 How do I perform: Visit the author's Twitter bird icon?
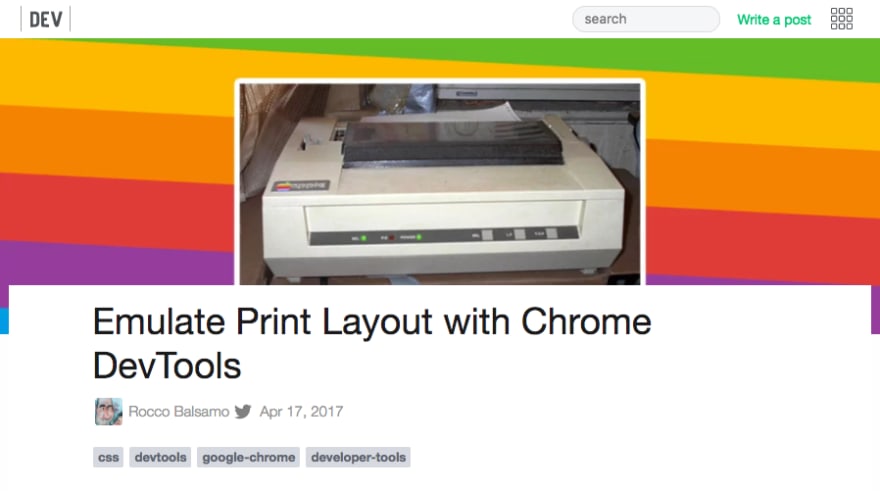243,411
